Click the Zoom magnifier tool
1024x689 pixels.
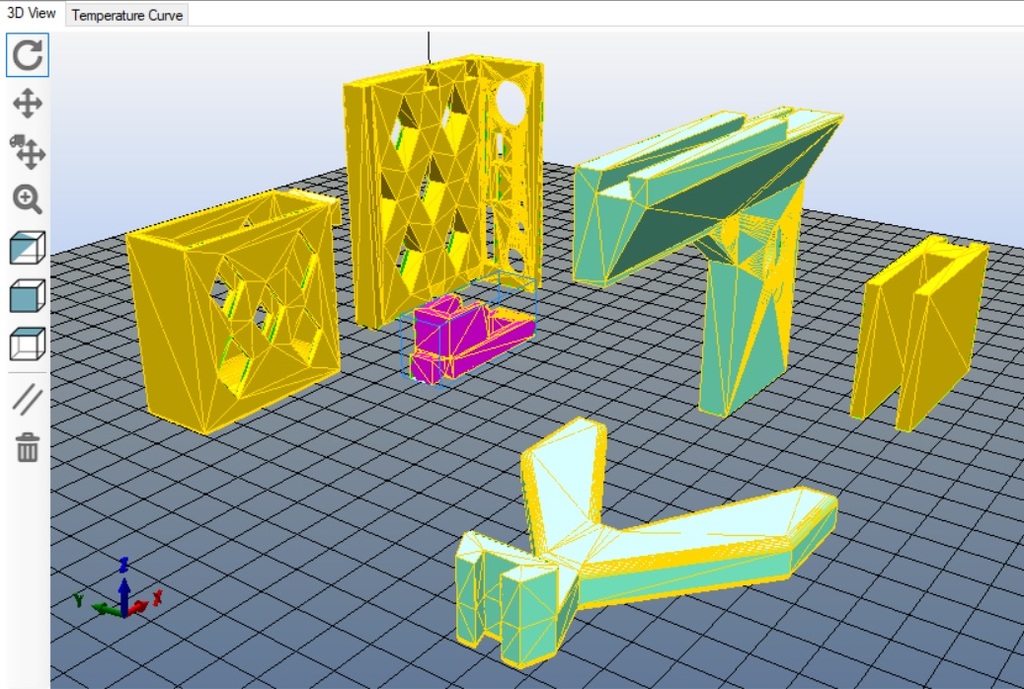(x=27, y=199)
